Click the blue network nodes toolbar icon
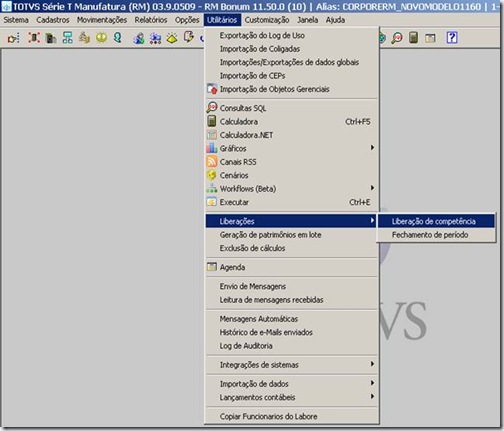This screenshot has width=504, height=431. coord(155,38)
